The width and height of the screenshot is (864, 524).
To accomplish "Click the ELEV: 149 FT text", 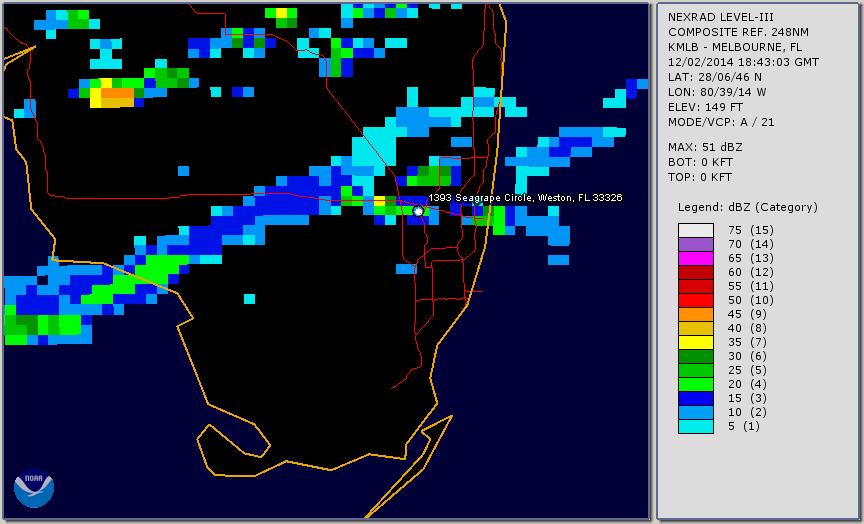I will (705, 107).
